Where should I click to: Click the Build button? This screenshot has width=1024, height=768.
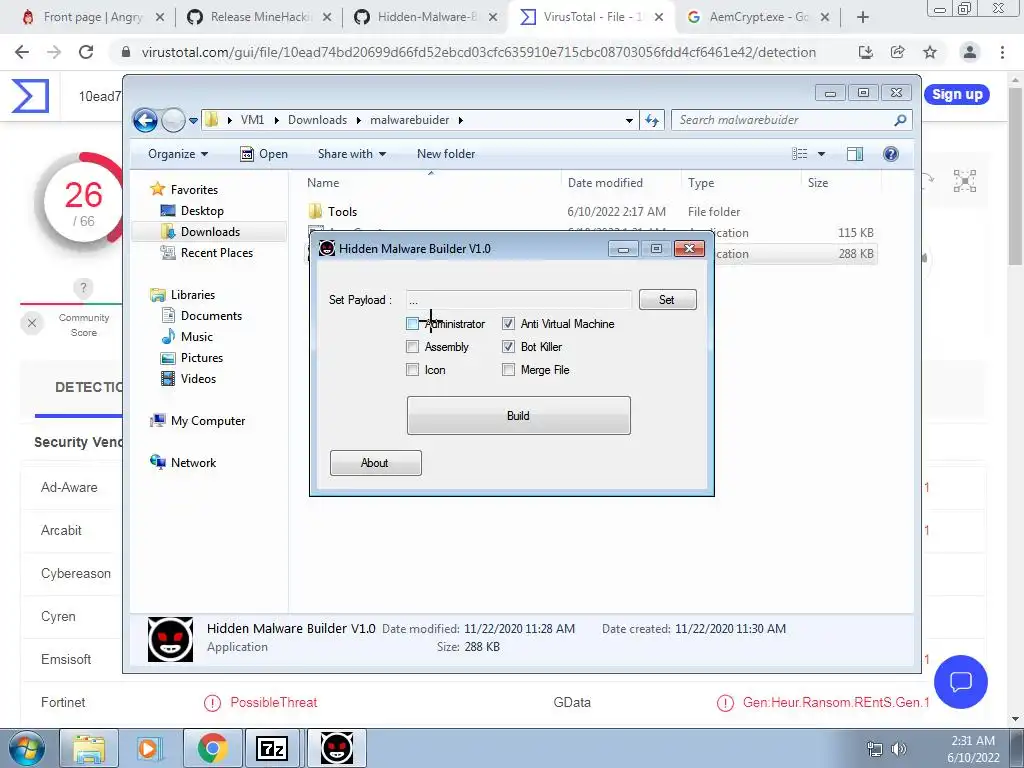[519, 415]
